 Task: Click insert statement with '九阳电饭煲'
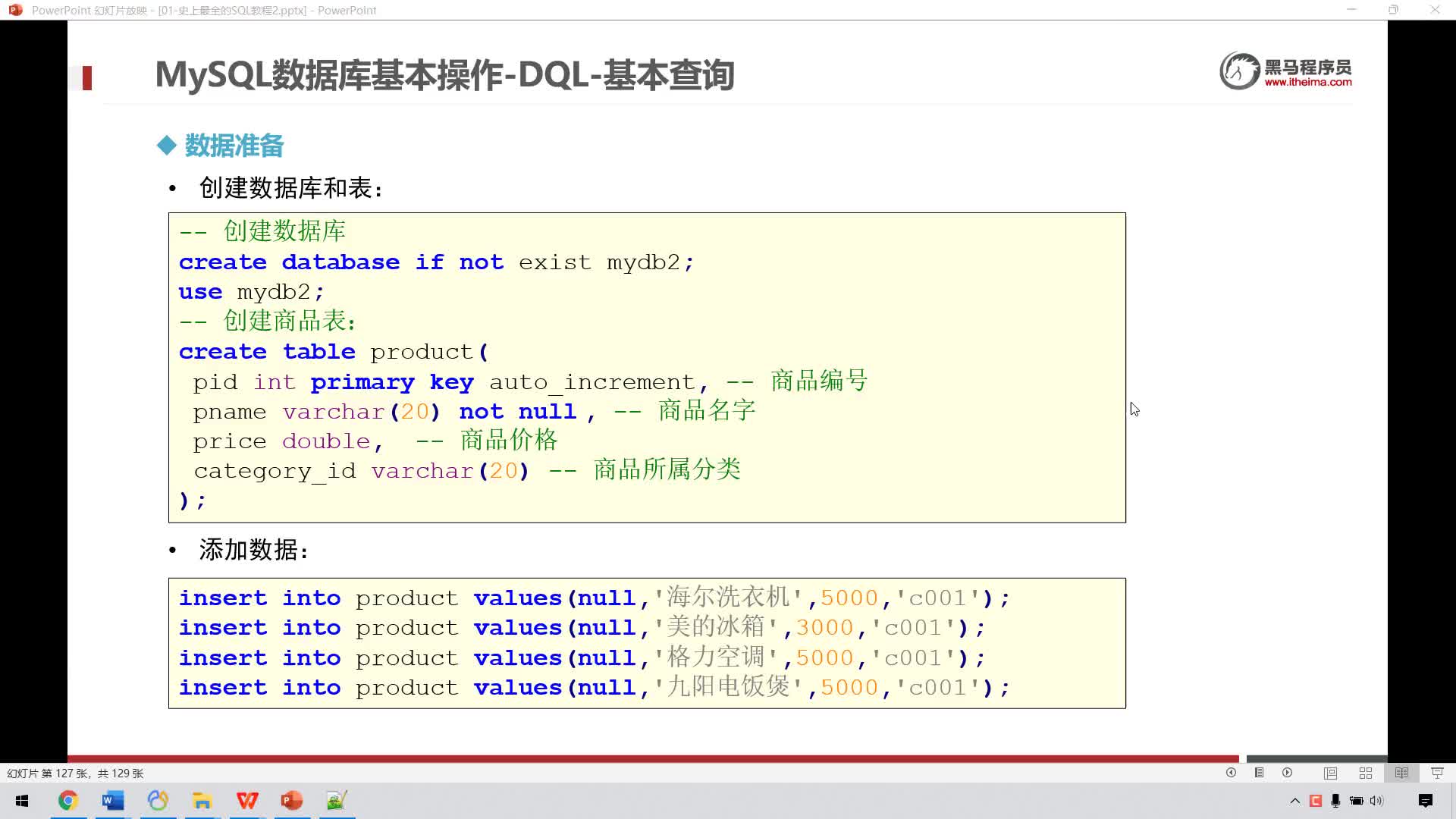coord(595,688)
